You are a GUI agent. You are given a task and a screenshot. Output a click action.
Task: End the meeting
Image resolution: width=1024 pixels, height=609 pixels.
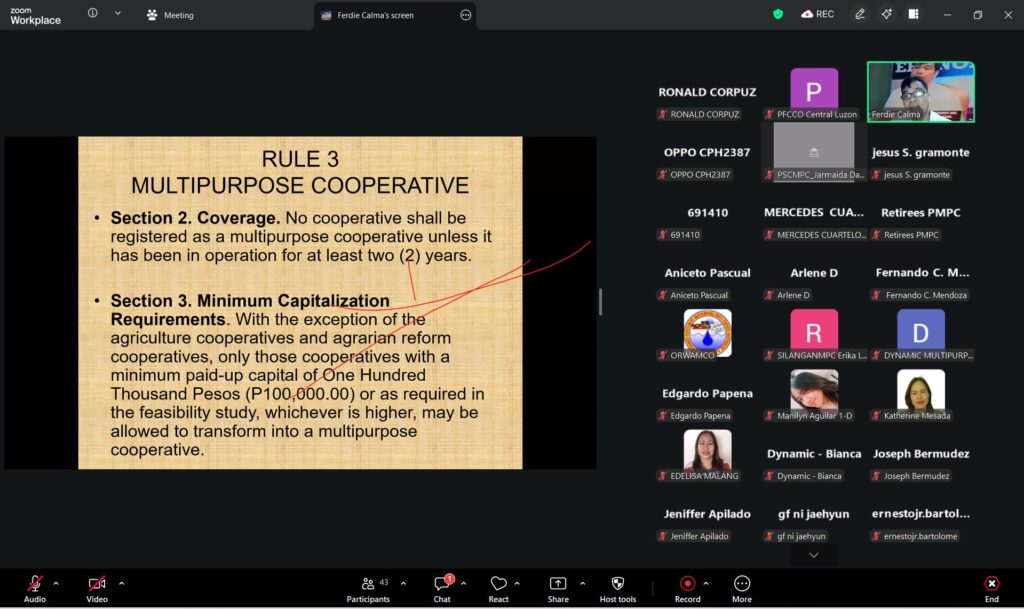pos(991,585)
